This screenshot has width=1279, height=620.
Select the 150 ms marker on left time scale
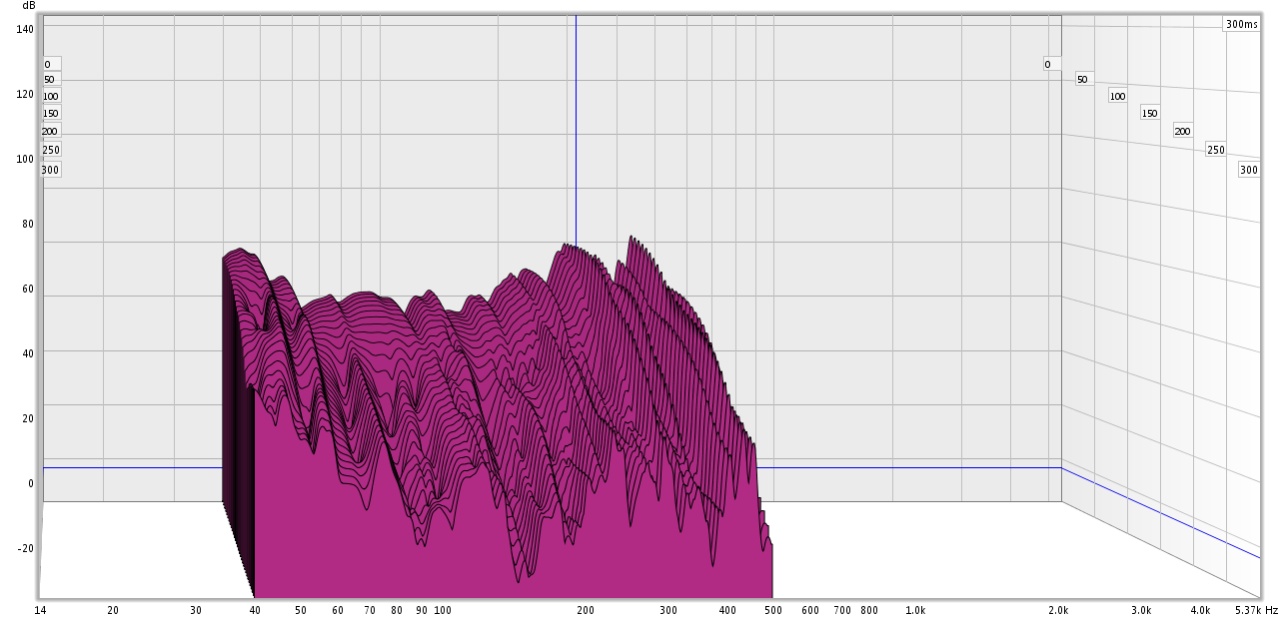pos(51,113)
